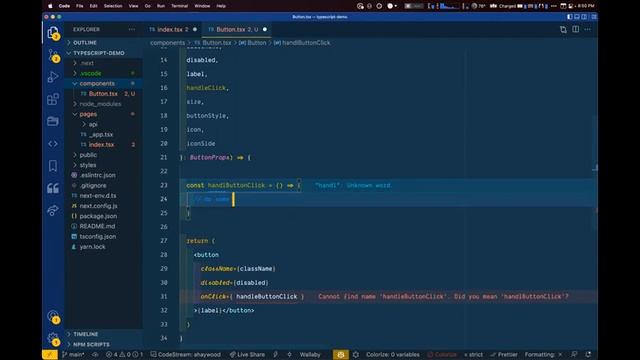Click Wallaby in the status bar

click(x=310, y=355)
